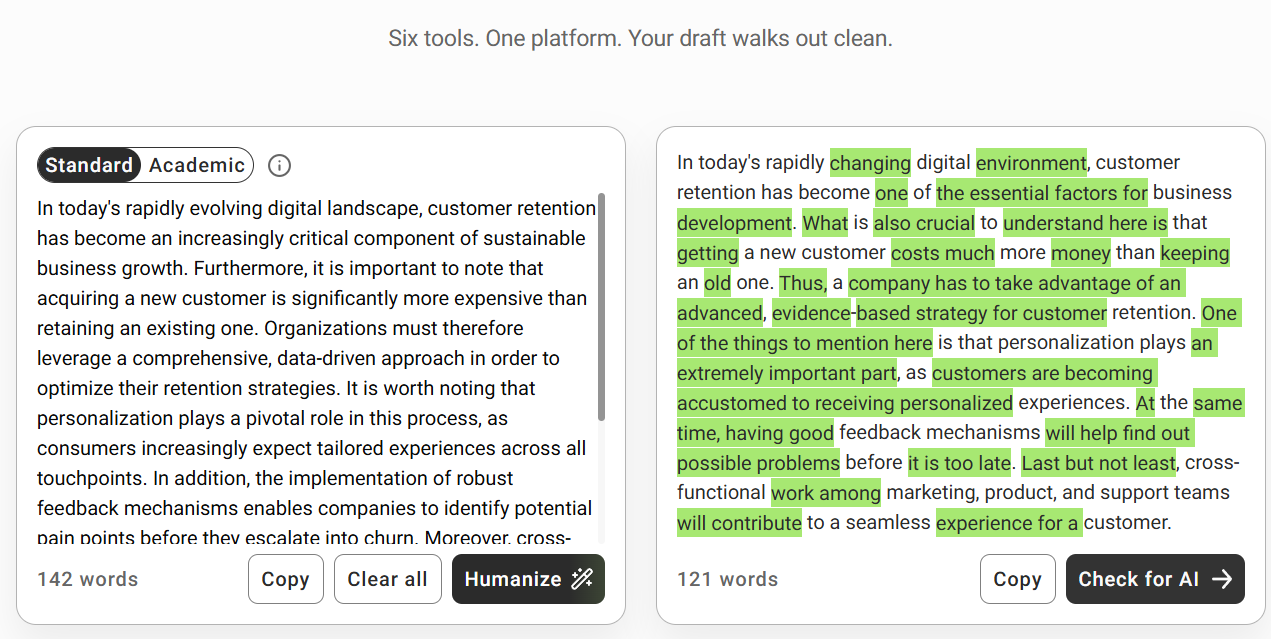
Task: Copy the humanized output text
Action: click(1018, 579)
